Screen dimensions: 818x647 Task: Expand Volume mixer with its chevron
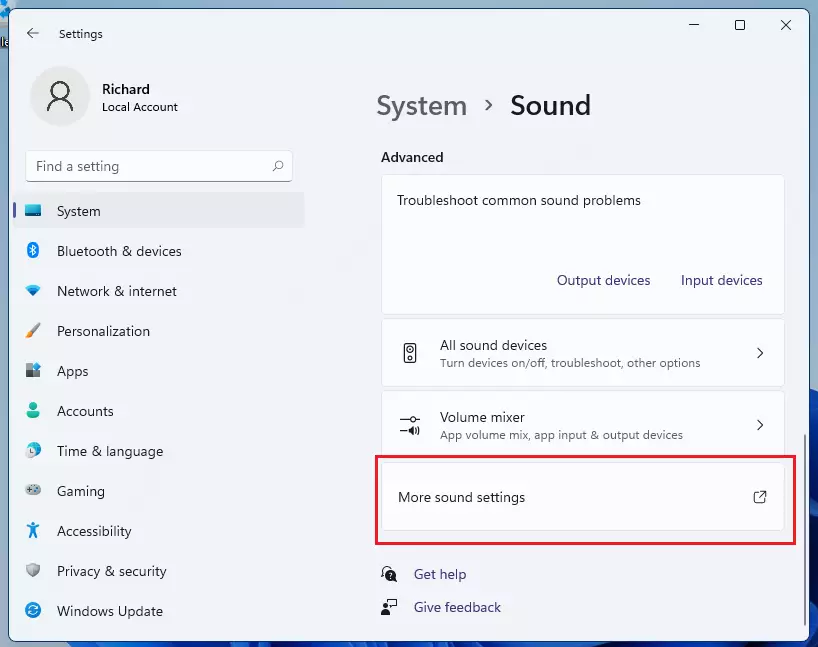pos(760,425)
